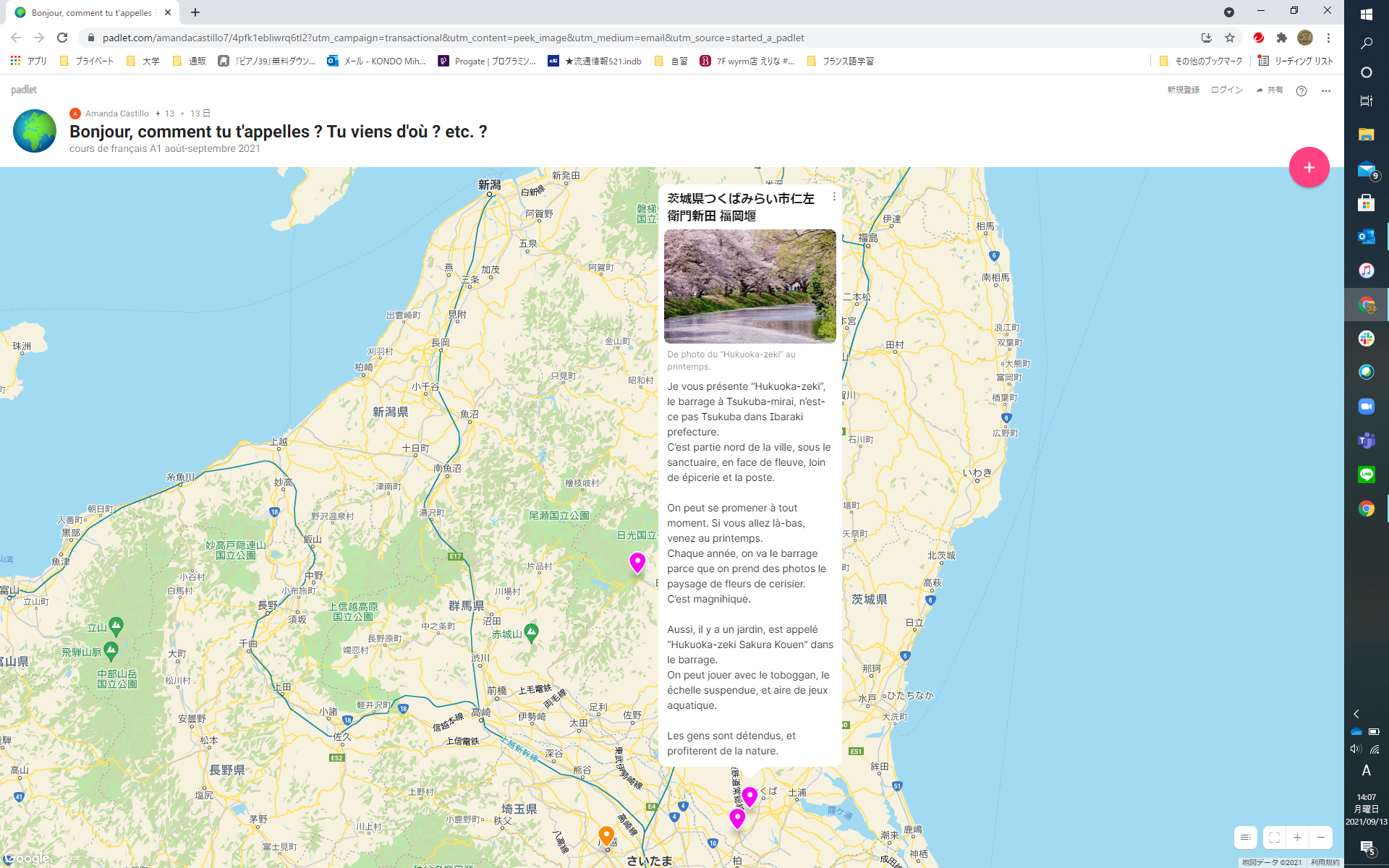Open the post list view icon
Screen dimensions: 1389x868
(1245, 838)
